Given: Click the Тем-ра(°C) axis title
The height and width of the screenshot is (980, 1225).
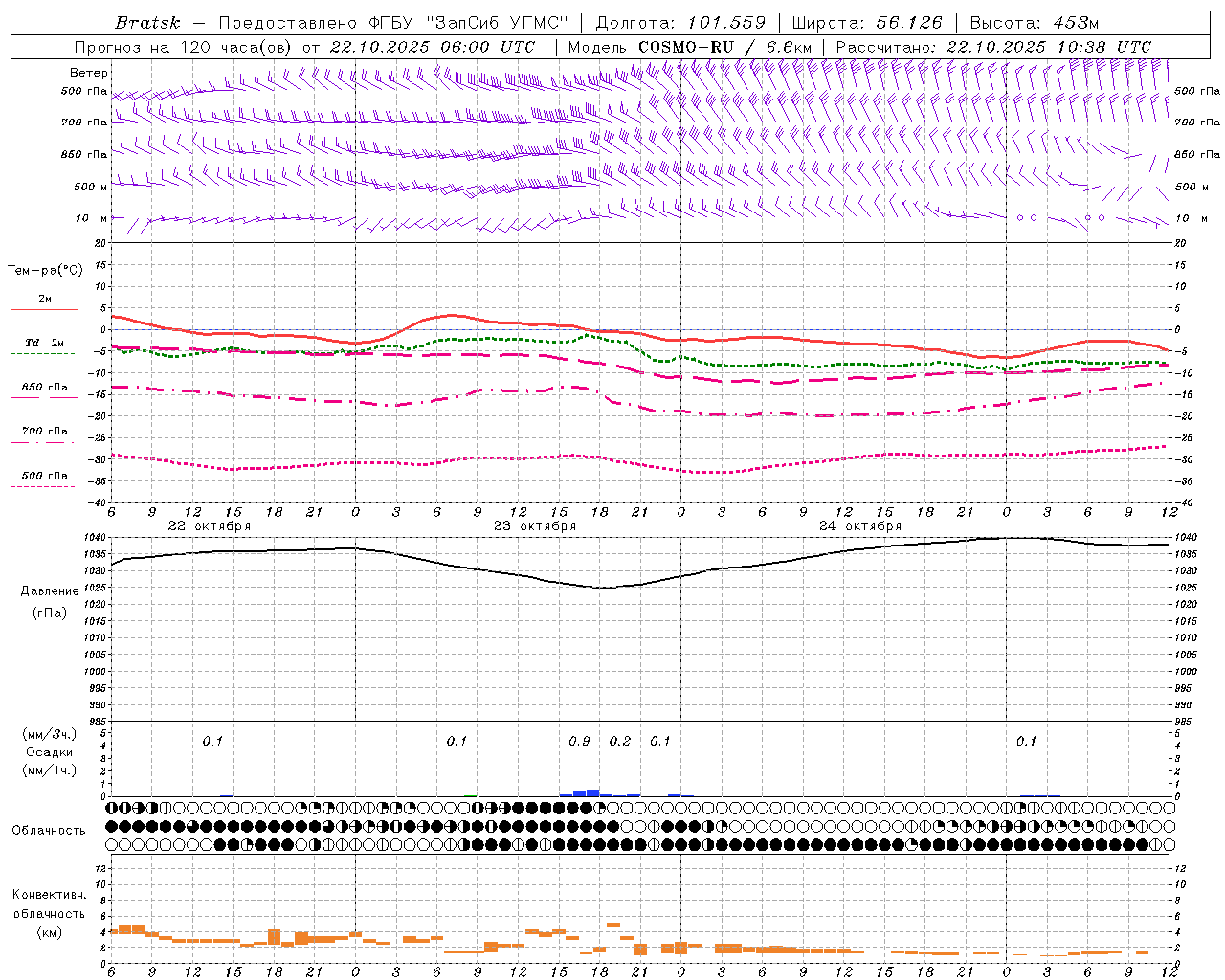Looking at the screenshot, I should 45,271.
